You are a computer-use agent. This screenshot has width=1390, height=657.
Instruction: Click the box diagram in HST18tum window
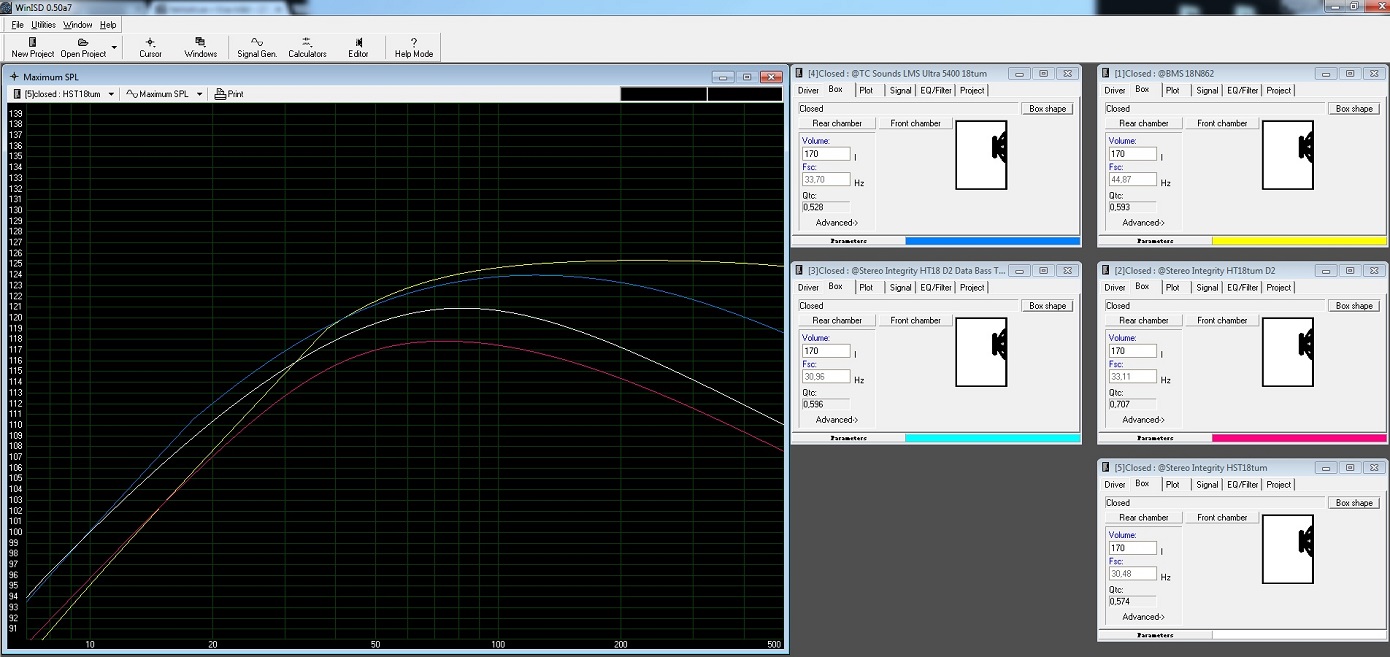pyautogui.click(x=1288, y=548)
